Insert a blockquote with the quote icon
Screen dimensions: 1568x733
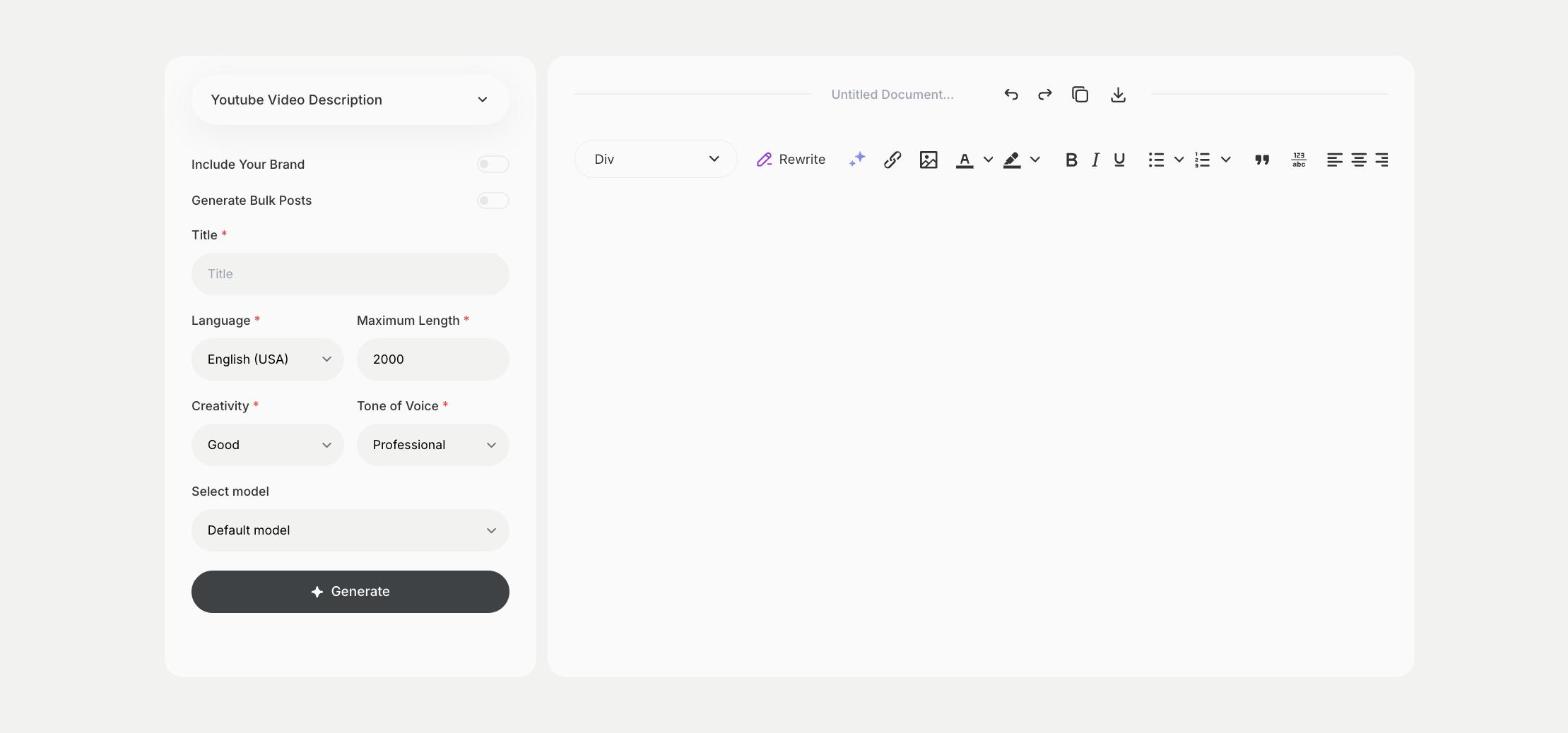click(x=1262, y=160)
